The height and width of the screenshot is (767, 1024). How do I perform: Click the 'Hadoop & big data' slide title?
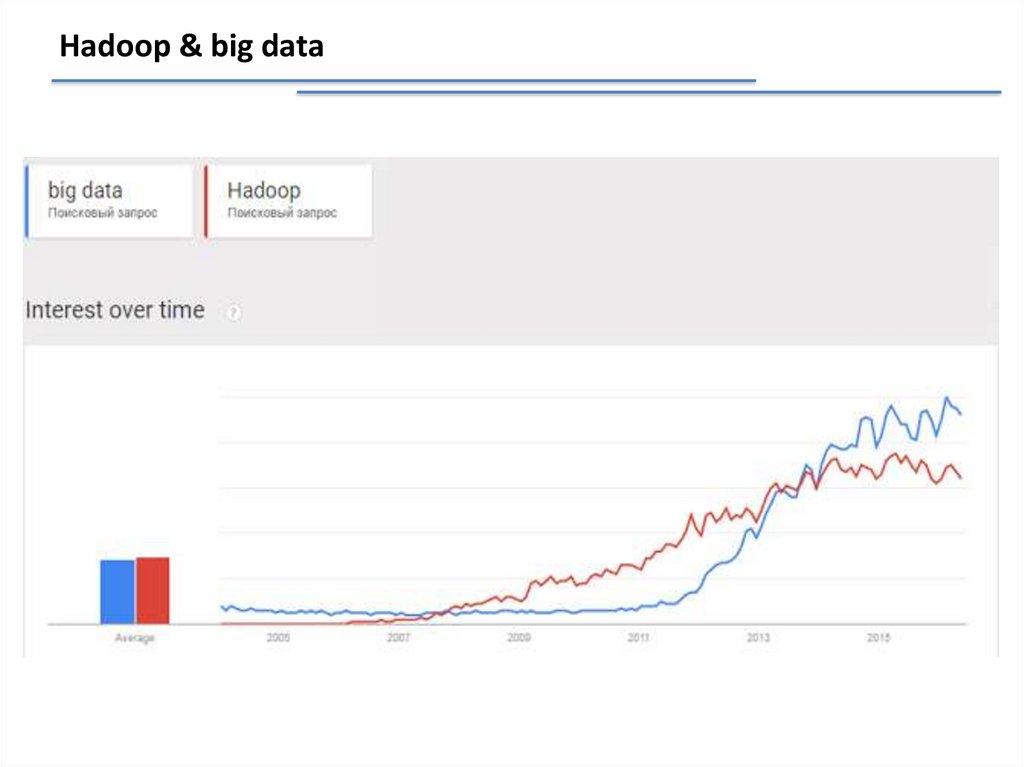point(191,47)
